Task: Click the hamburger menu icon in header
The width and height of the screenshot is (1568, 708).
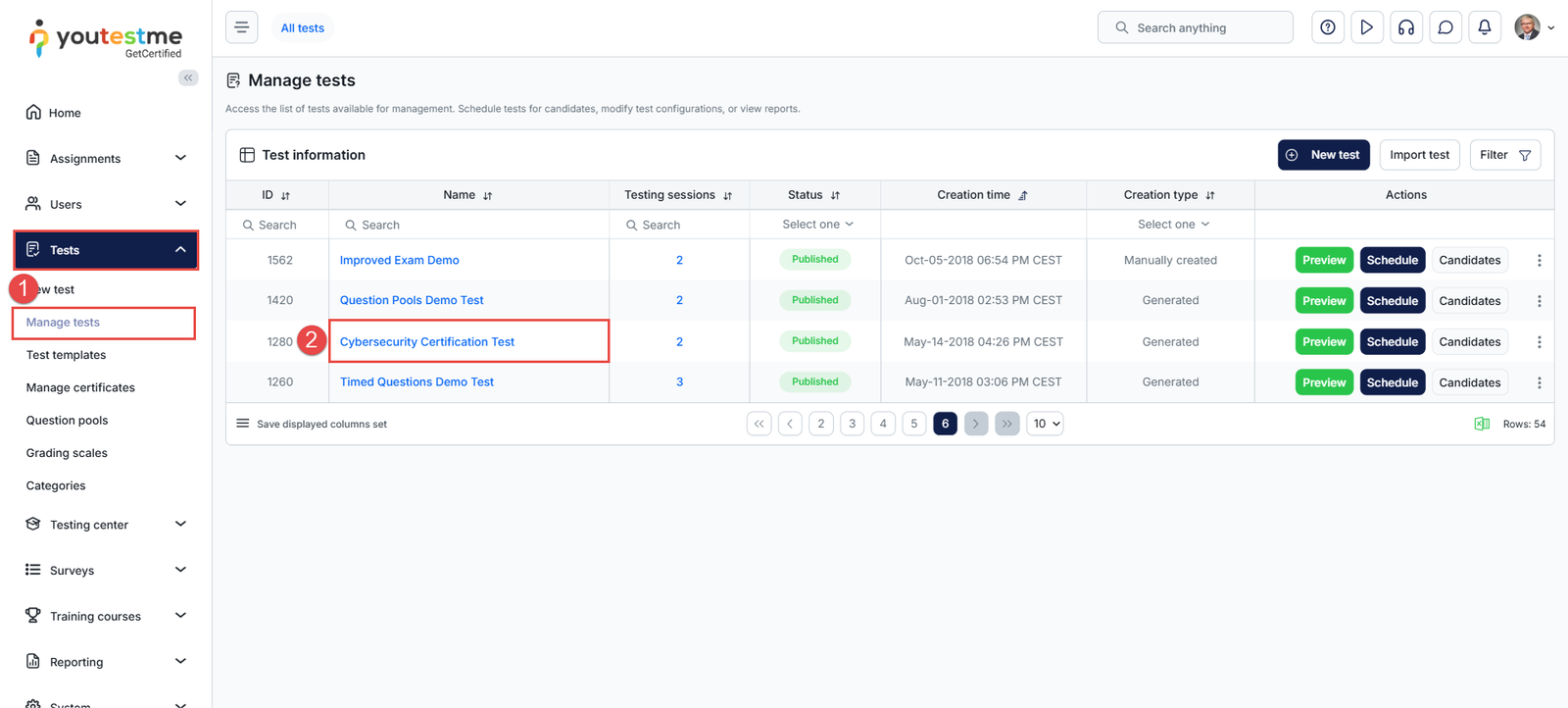Action: tap(241, 27)
